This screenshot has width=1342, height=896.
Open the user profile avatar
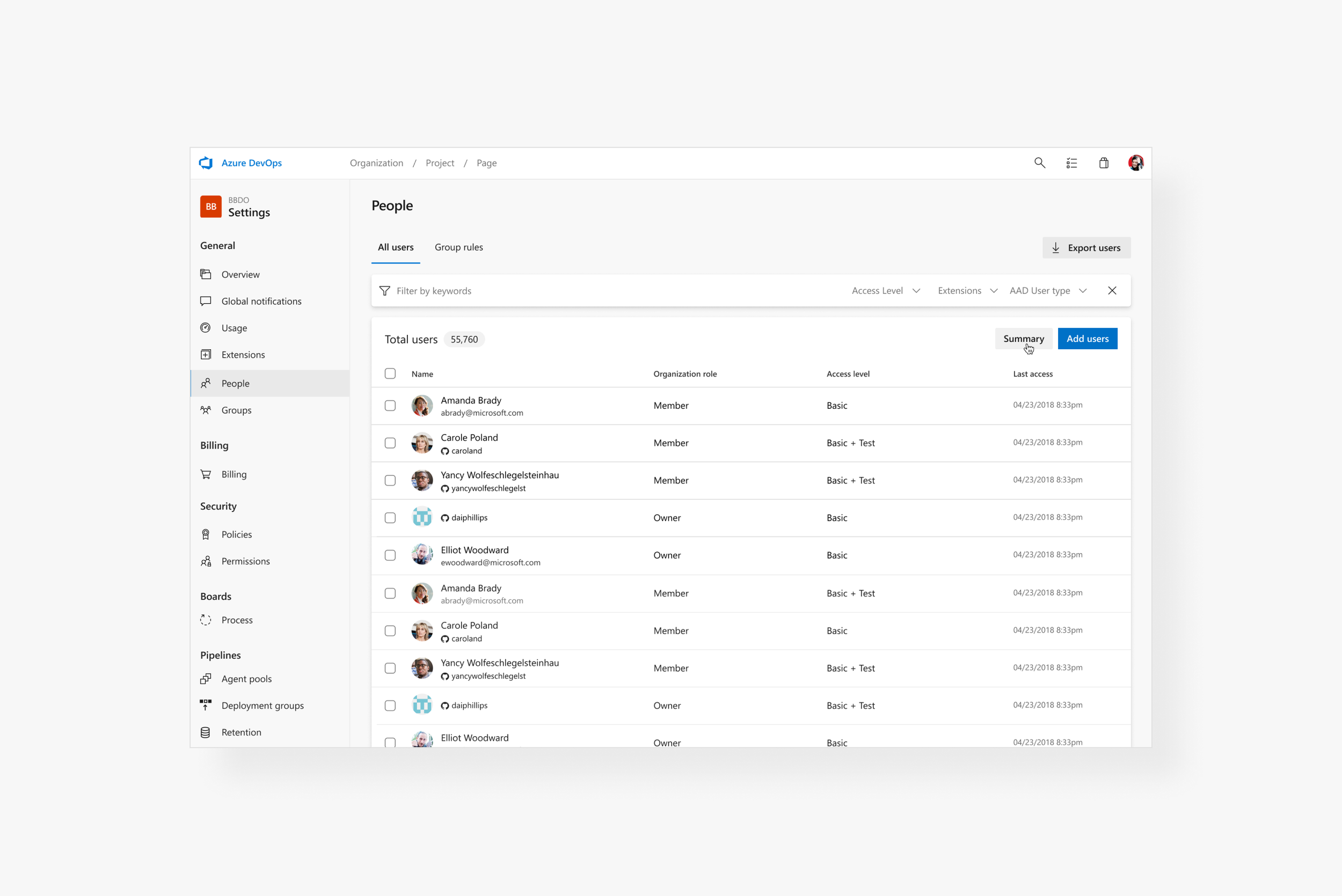coord(1136,163)
